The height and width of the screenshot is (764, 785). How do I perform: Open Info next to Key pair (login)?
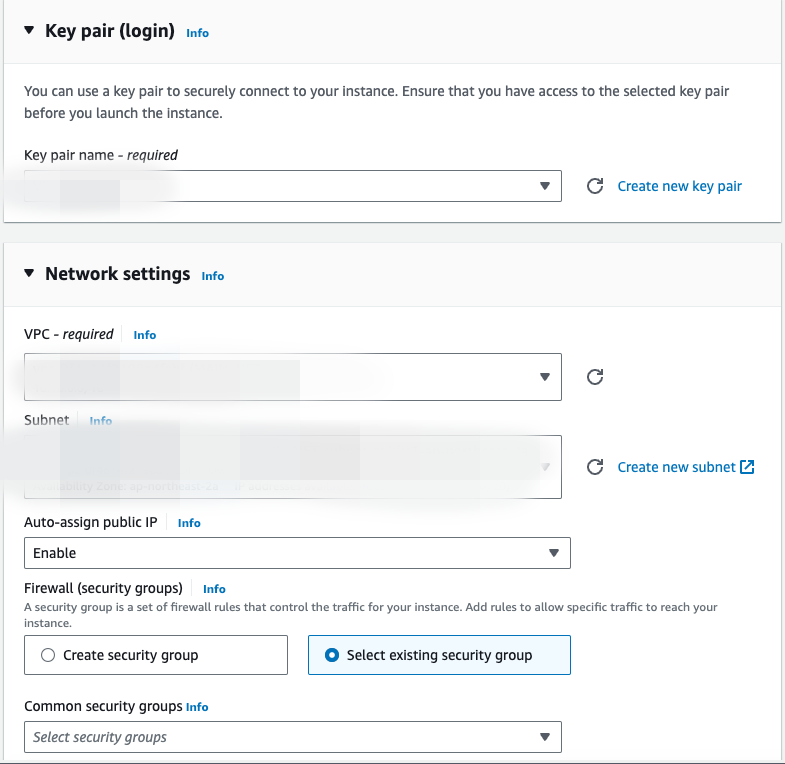[198, 33]
